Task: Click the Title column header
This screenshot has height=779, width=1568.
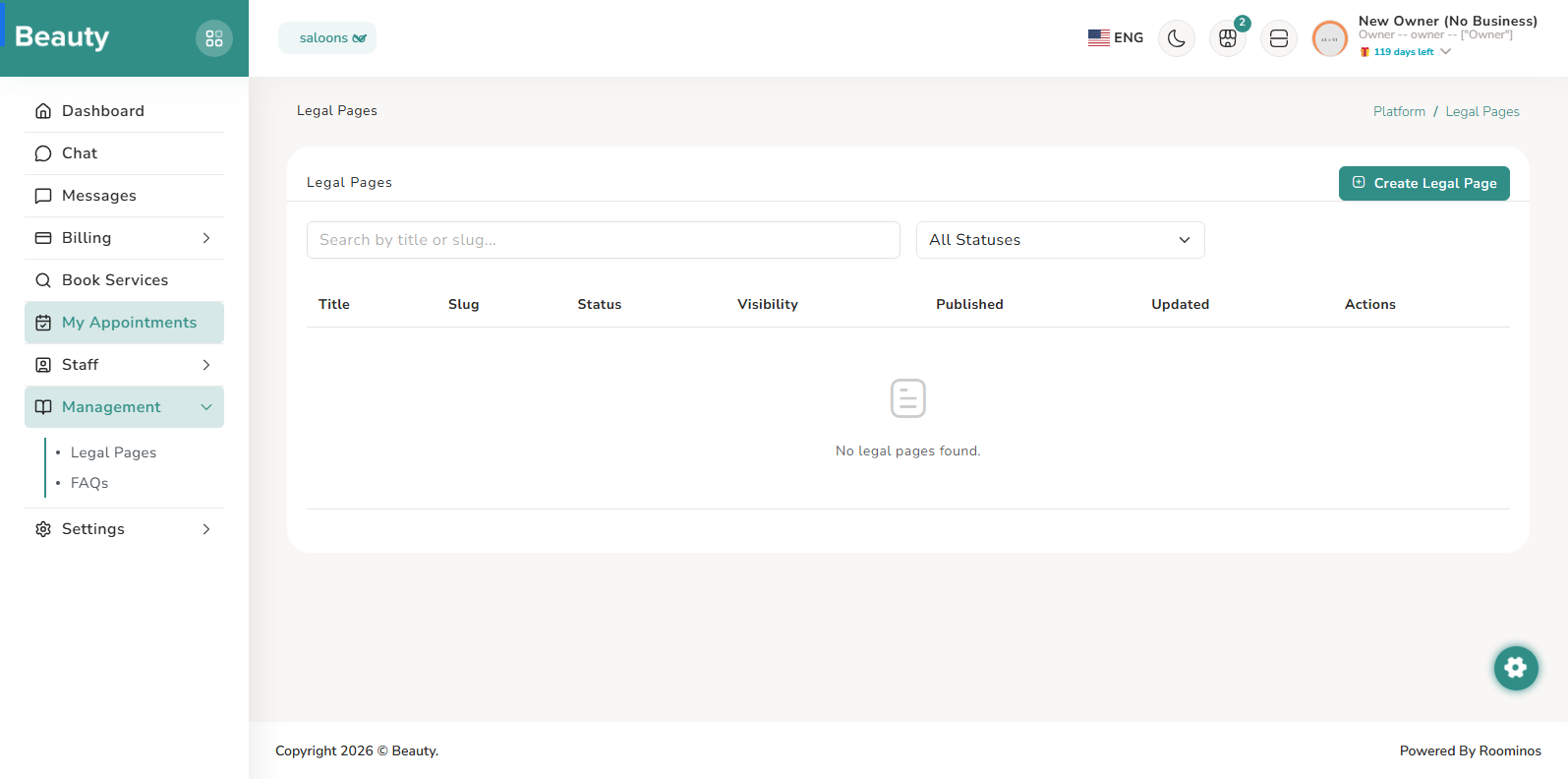Action: tap(334, 304)
